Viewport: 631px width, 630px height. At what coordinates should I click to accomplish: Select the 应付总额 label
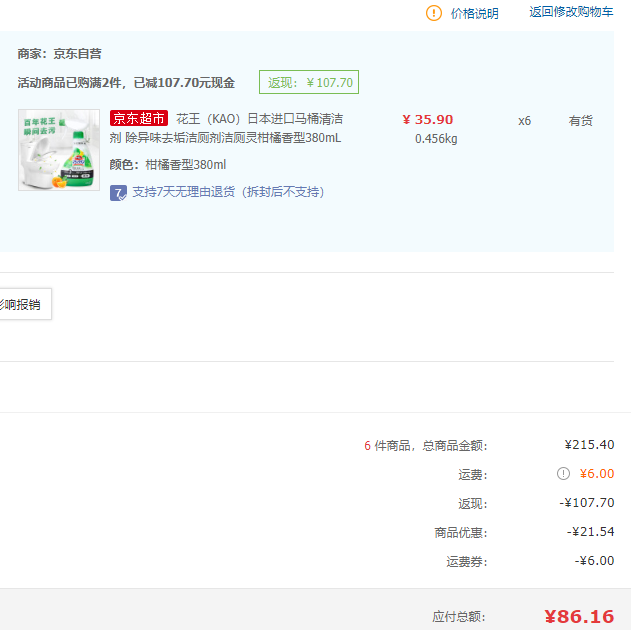pos(459,617)
